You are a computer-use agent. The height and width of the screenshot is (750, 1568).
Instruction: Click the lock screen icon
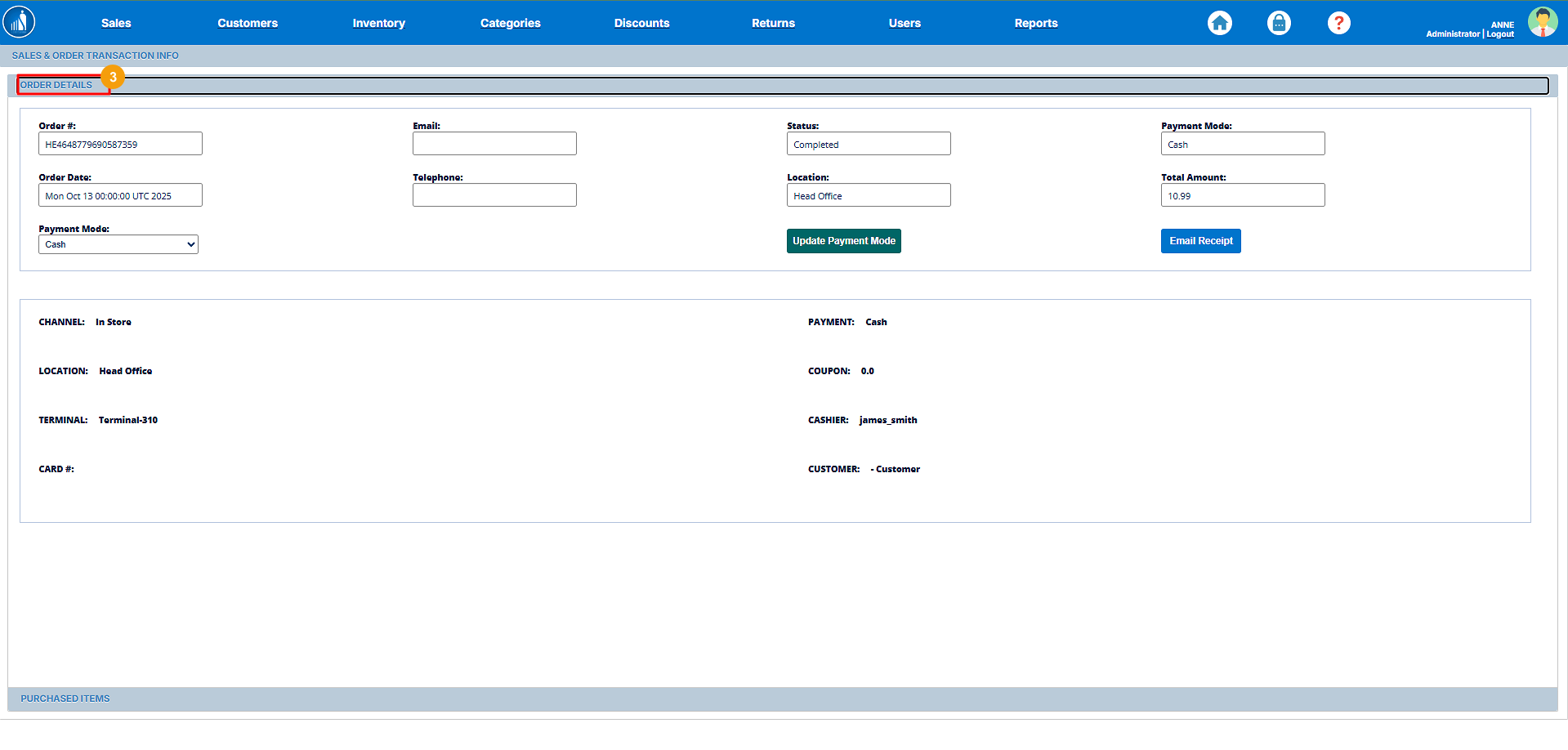click(1279, 23)
